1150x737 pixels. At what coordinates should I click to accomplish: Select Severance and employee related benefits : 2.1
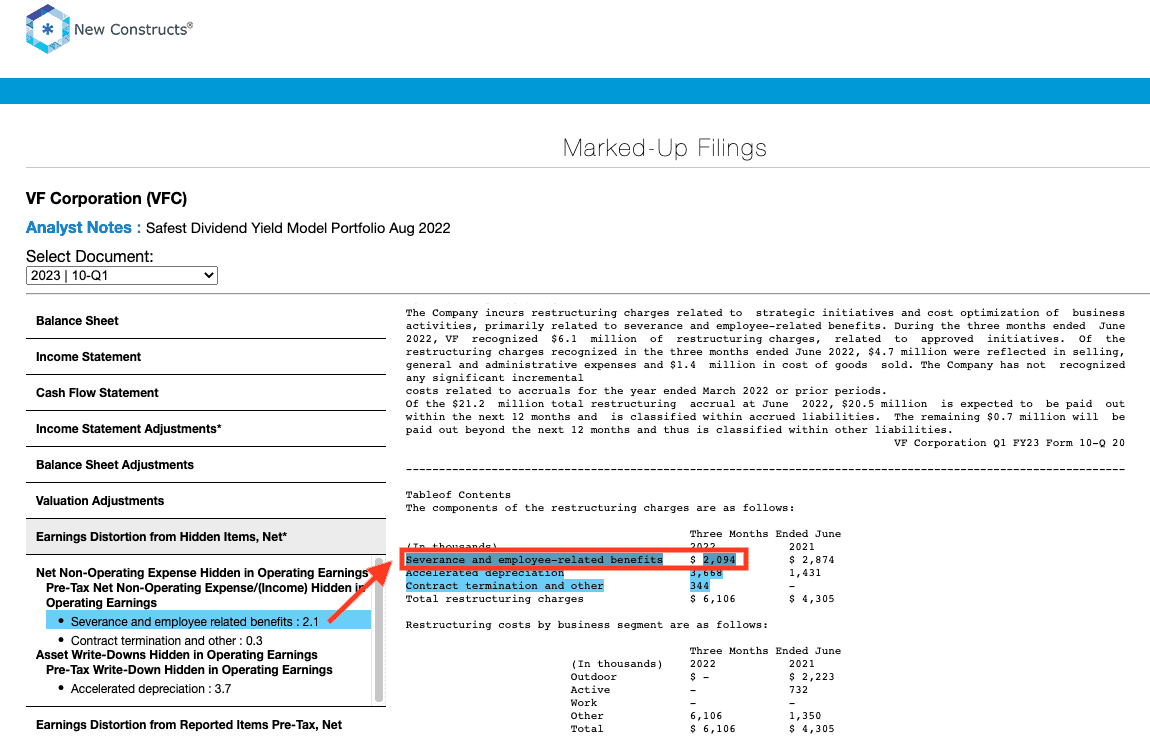pyautogui.click(x=208, y=621)
